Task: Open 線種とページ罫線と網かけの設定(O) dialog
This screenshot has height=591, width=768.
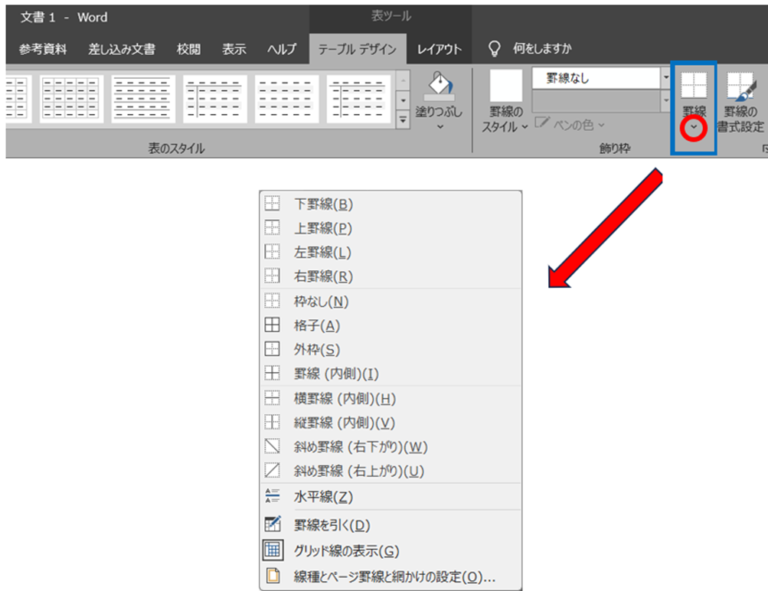Action: click(x=394, y=577)
